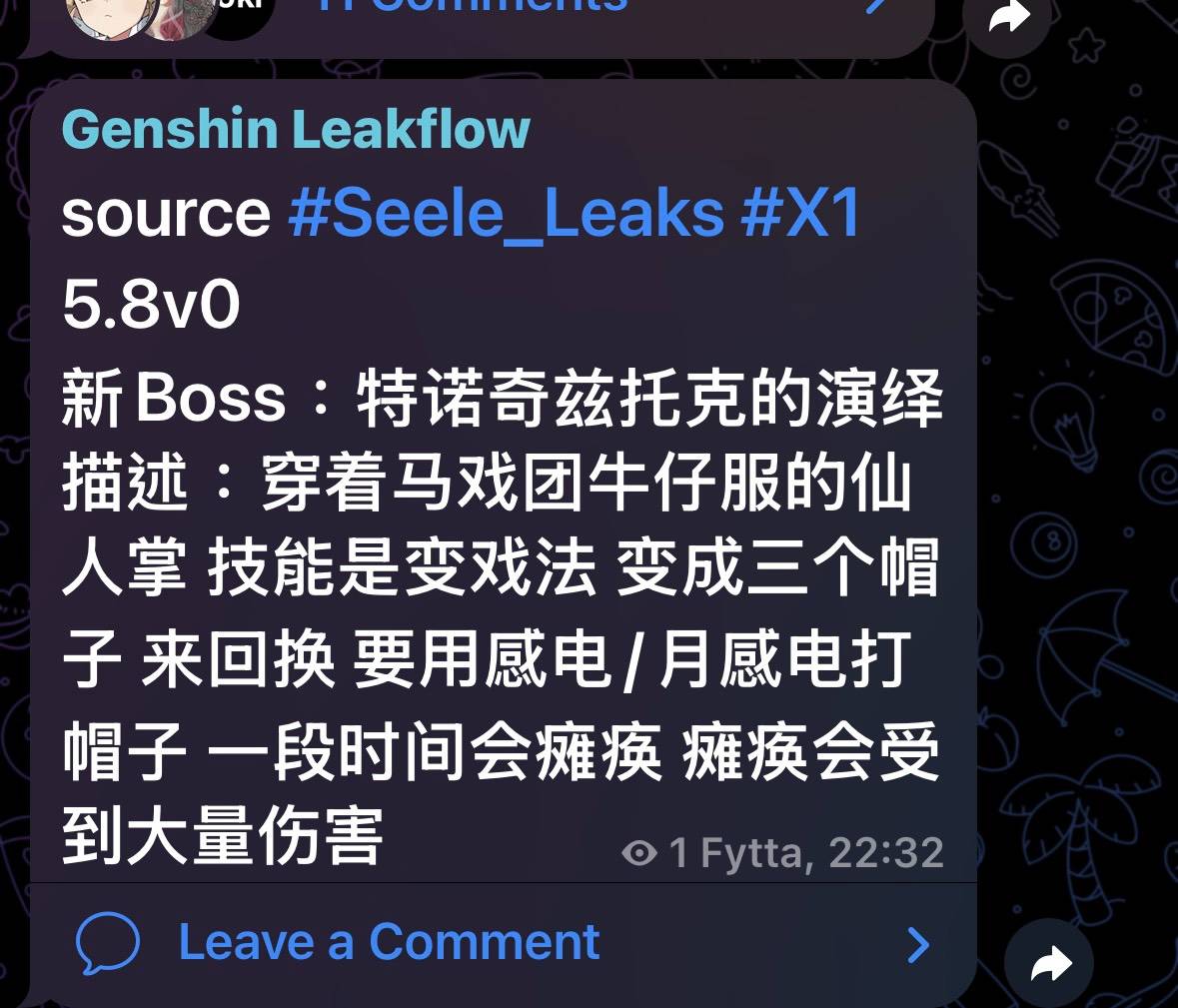Screen dimensions: 1178x1008
Task: Tap the 新 Boss message text line
Action: point(503,397)
